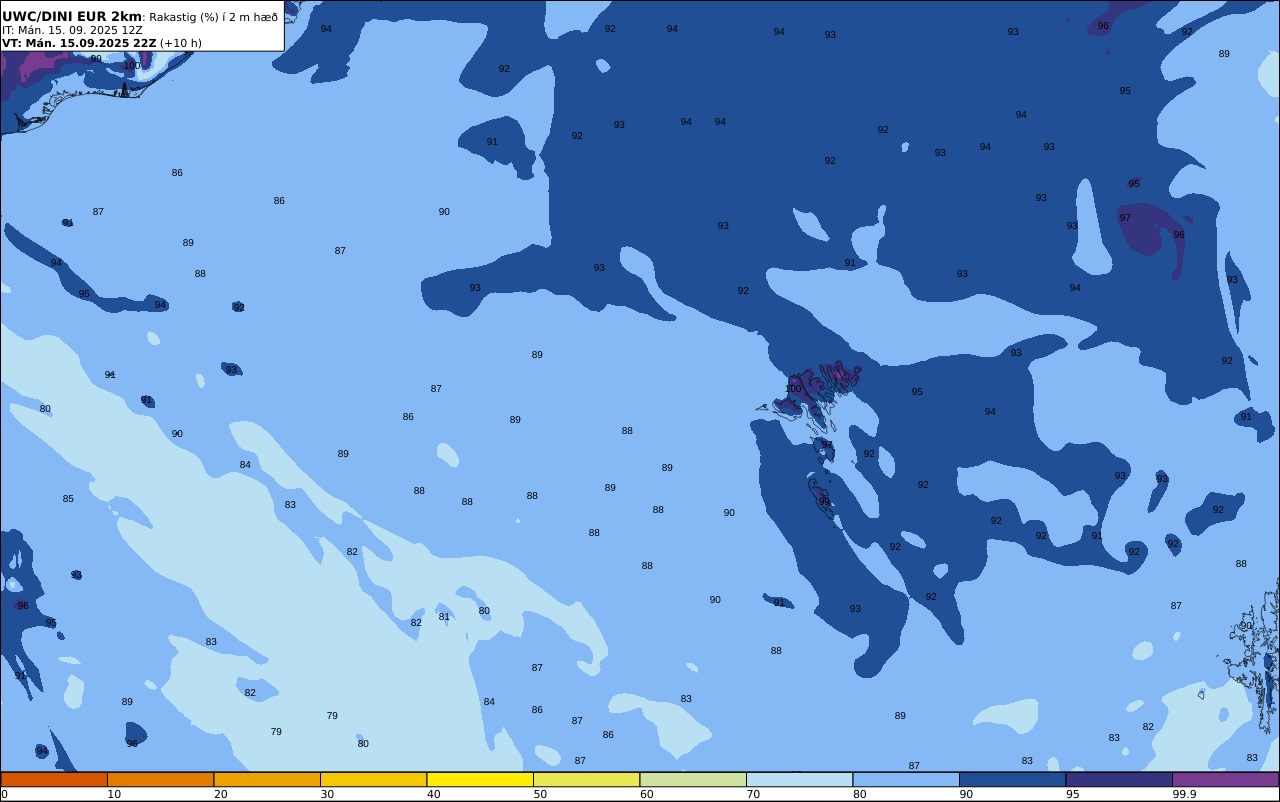Click the amber 20–30 legend swatch

267,779
